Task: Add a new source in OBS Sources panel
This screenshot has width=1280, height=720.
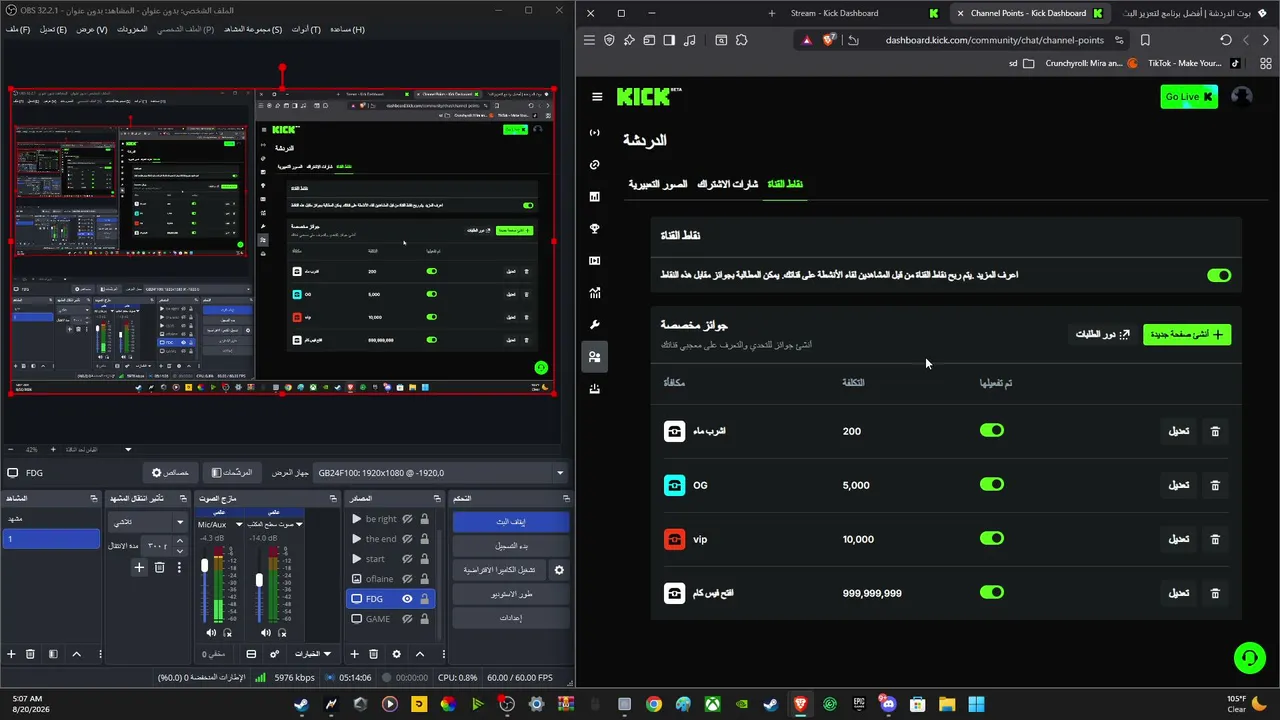Action: tap(354, 654)
